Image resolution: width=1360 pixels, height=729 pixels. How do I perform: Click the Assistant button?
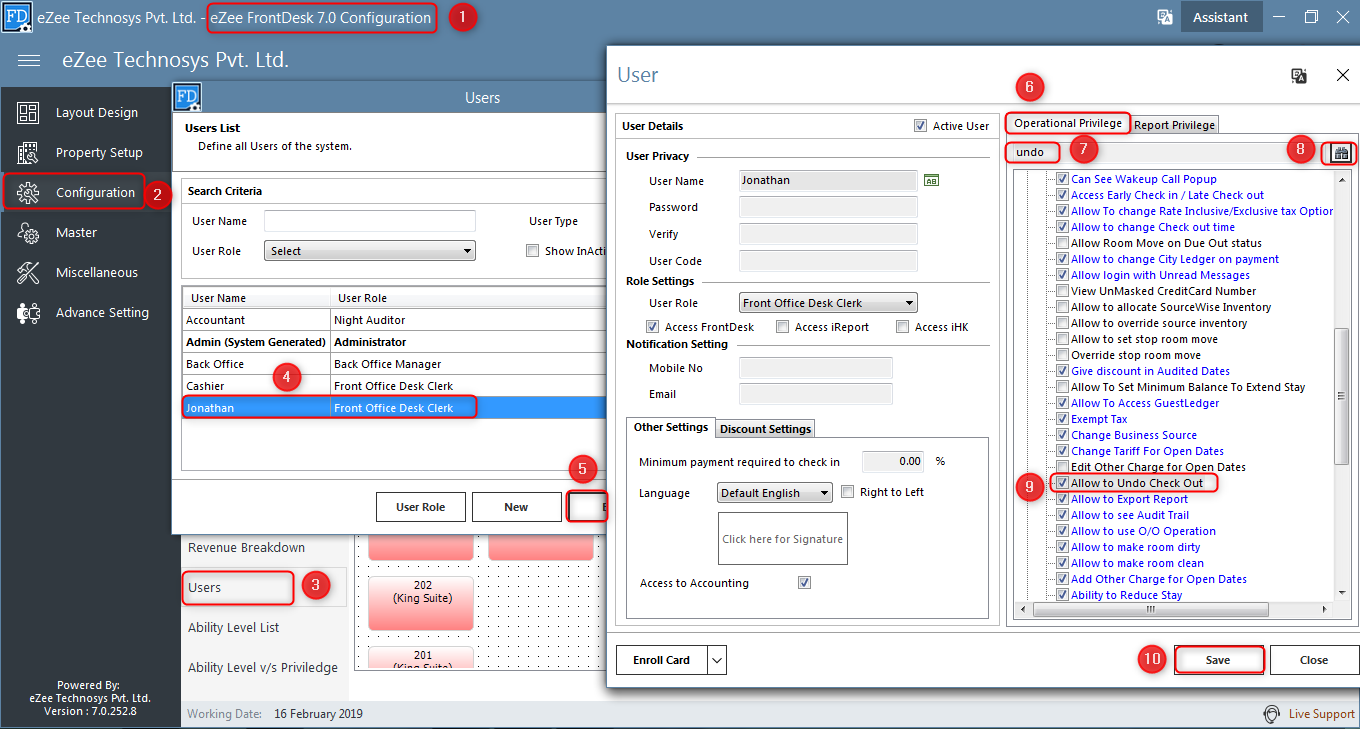pos(1220,17)
